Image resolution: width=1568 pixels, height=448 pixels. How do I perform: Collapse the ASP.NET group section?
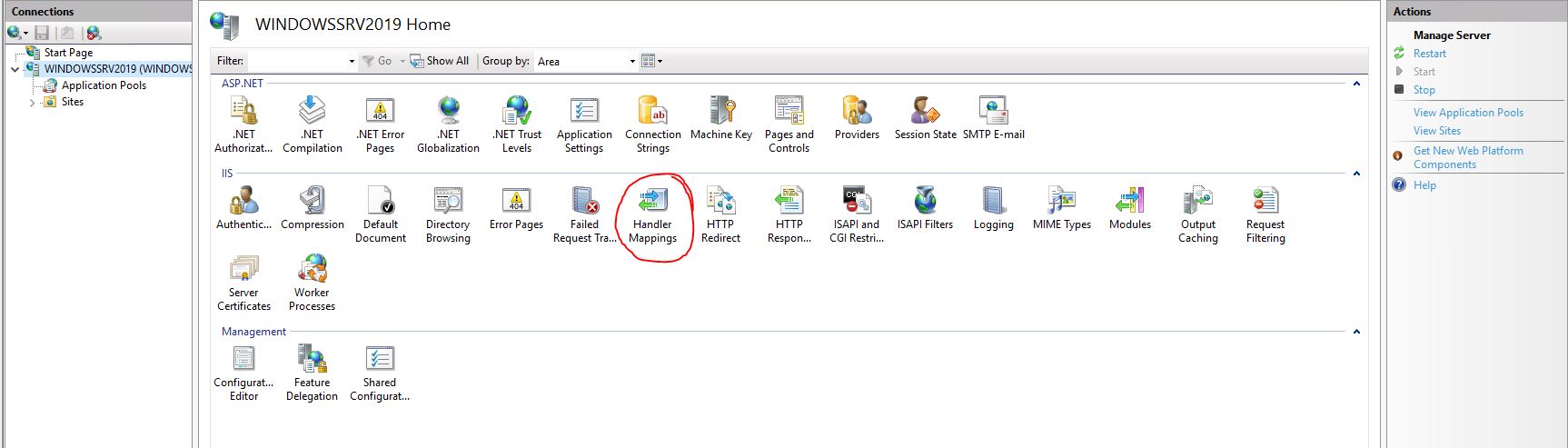coord(1356,84)
